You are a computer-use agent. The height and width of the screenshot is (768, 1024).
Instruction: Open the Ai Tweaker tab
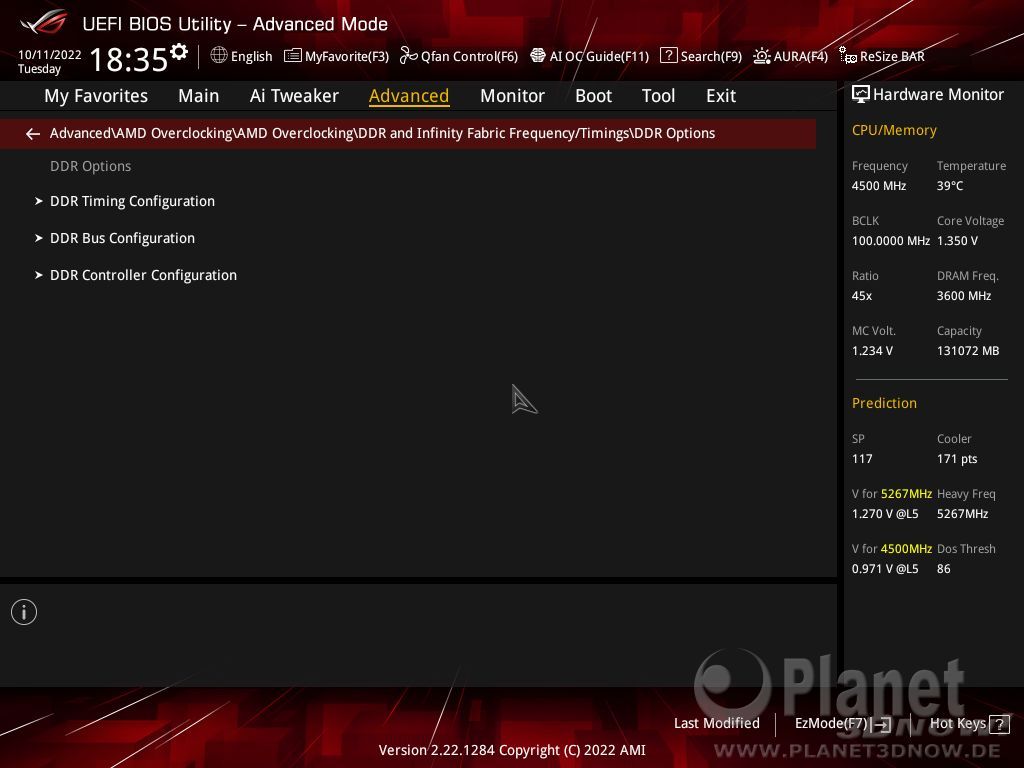pyautogui.click(x=294, y=96)
